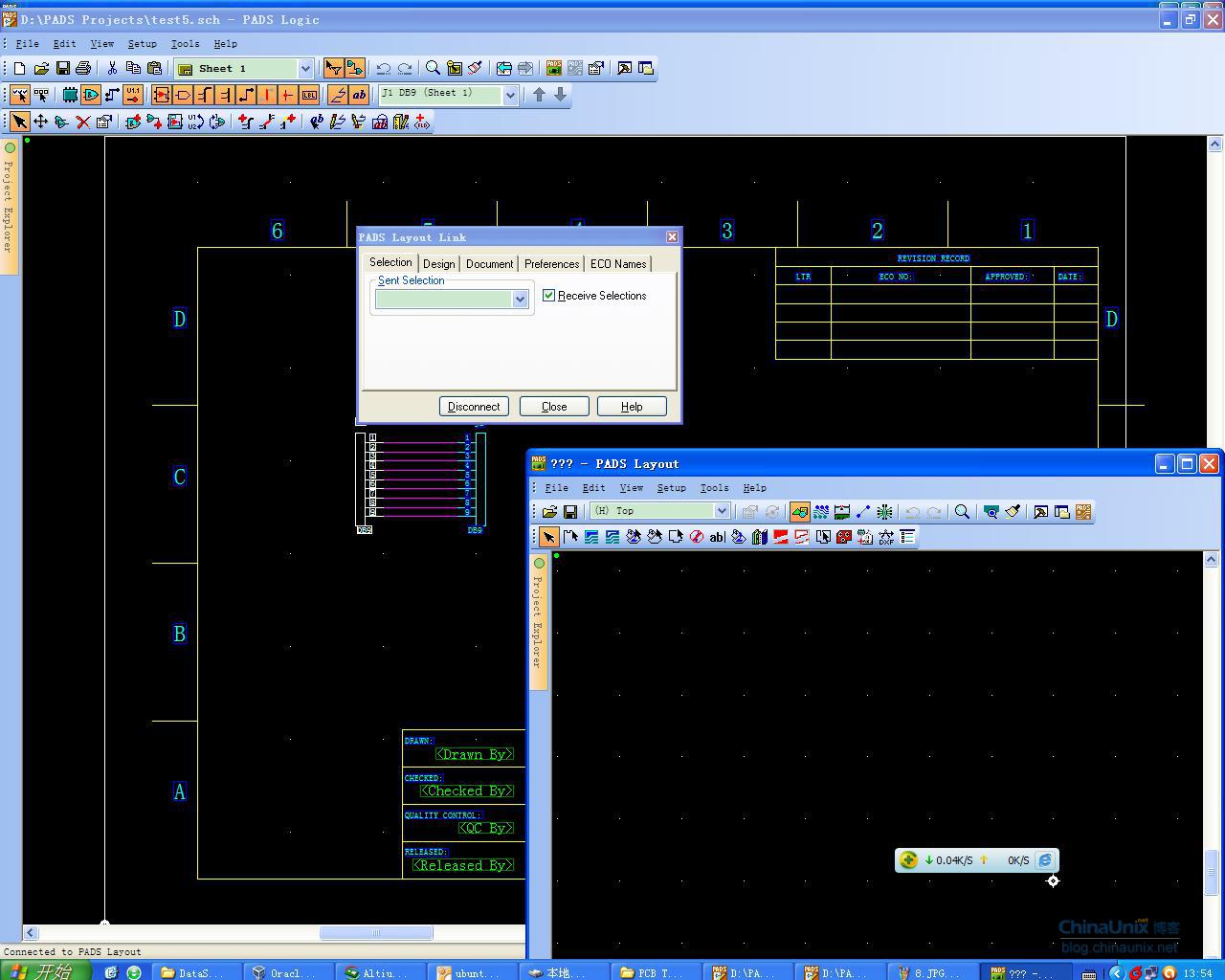This screenshot has width=1225, height=980.
Task: Open the View menu in PADS Layout
Action: click(632, 488)
